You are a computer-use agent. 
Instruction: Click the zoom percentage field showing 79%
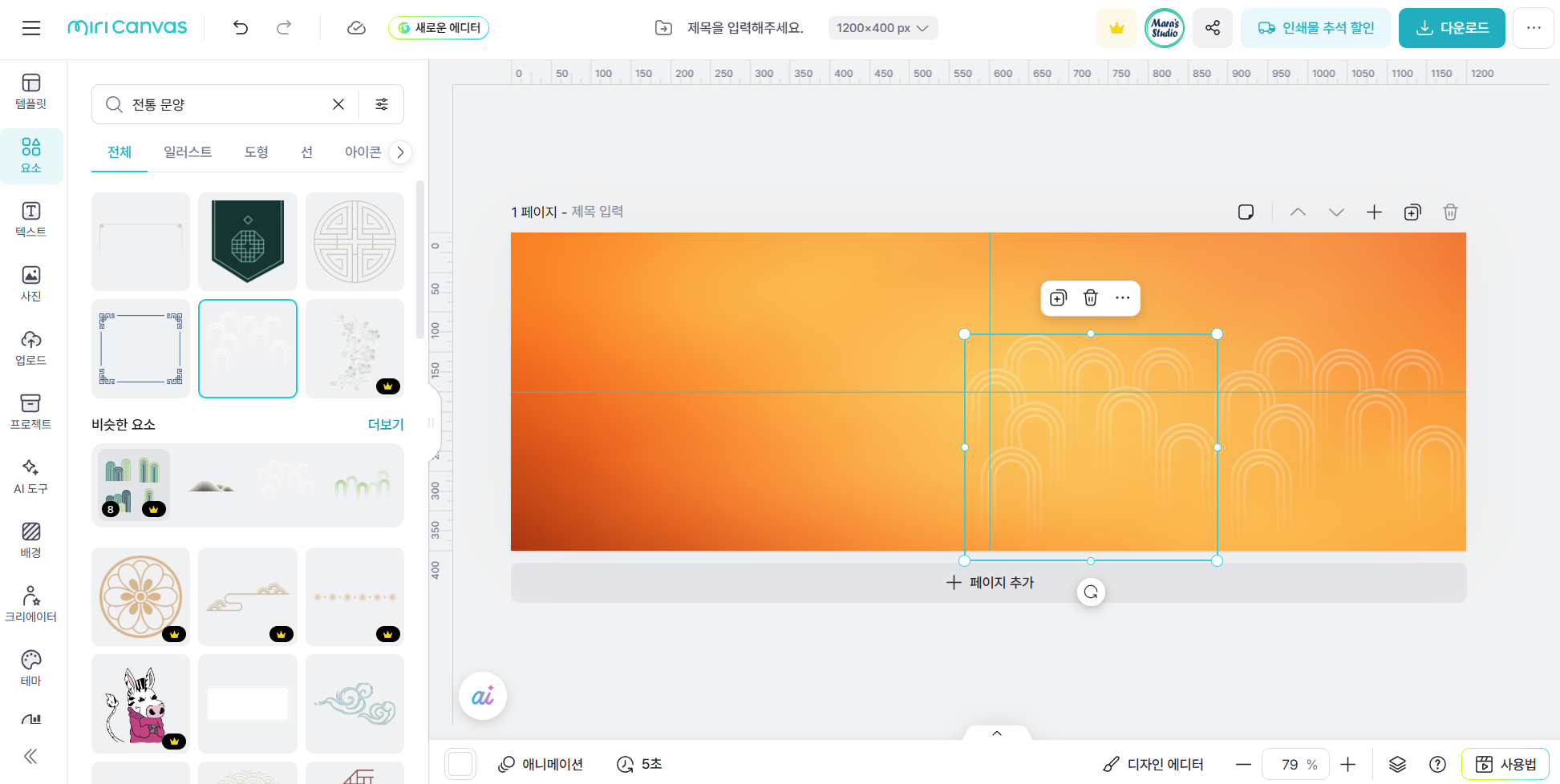[1295, 764]
